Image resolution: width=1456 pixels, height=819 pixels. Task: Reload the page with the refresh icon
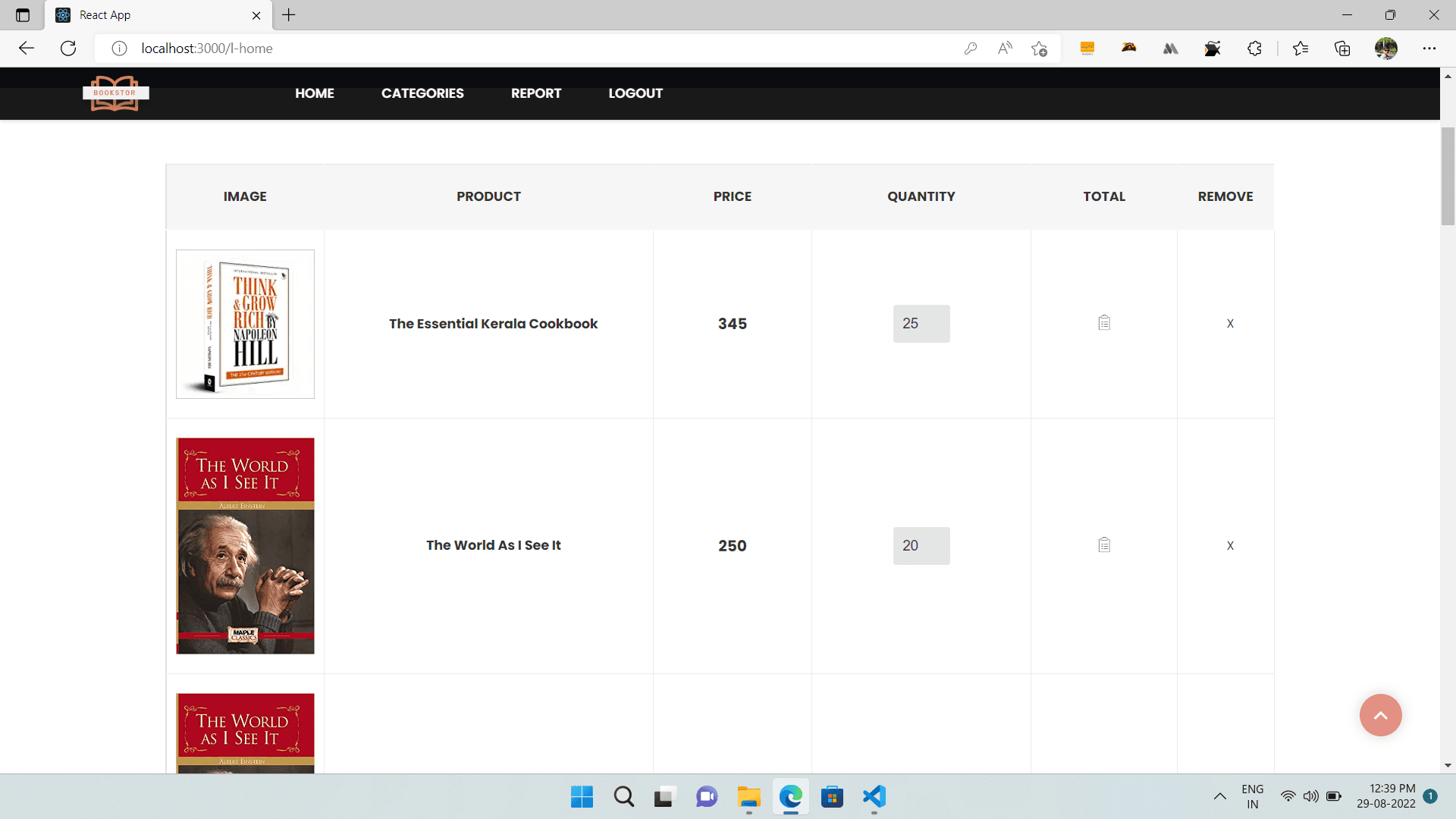(x=68, y=49)
